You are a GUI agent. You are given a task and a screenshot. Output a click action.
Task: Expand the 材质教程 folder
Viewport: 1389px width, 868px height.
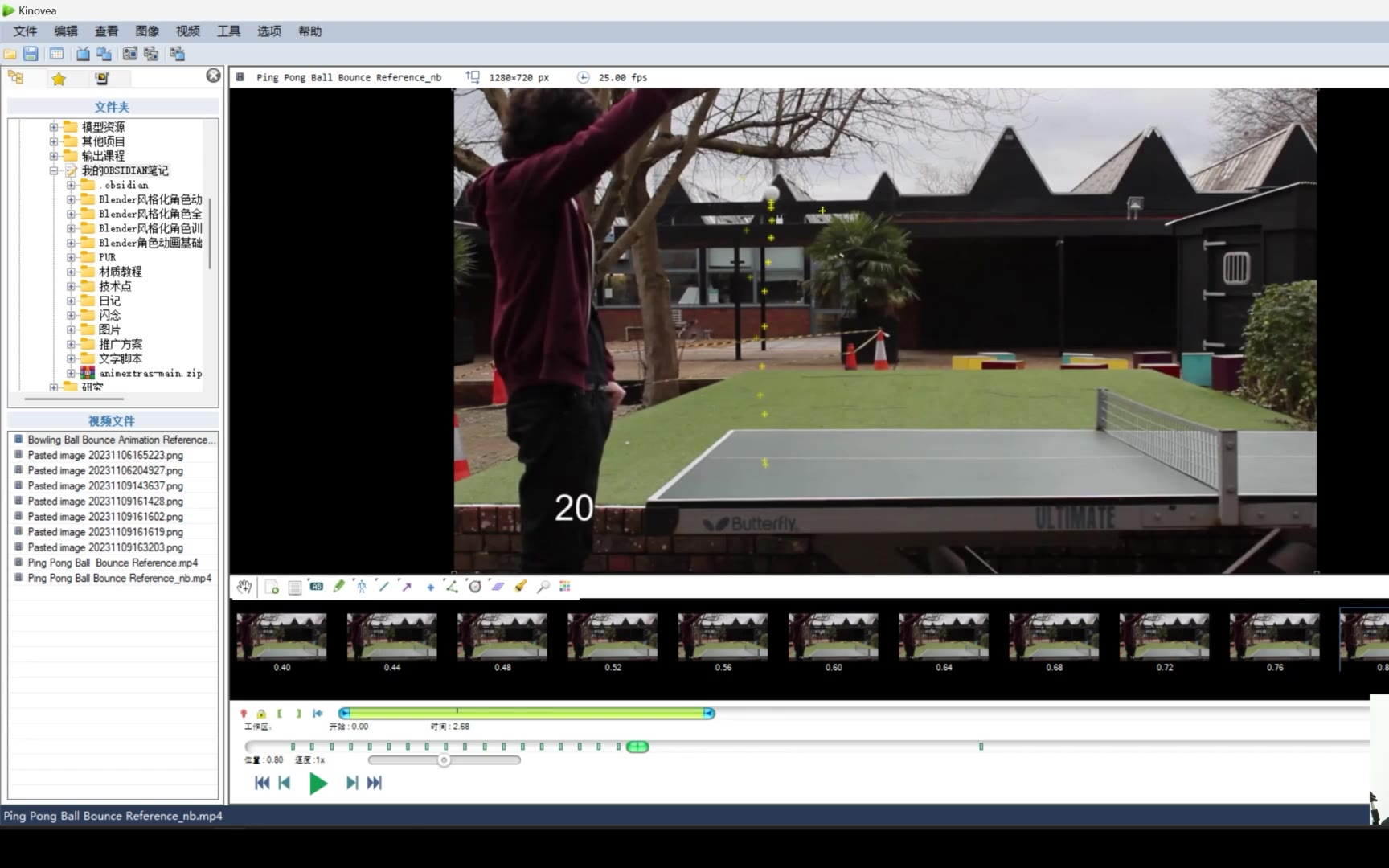[x=71, y=272]
